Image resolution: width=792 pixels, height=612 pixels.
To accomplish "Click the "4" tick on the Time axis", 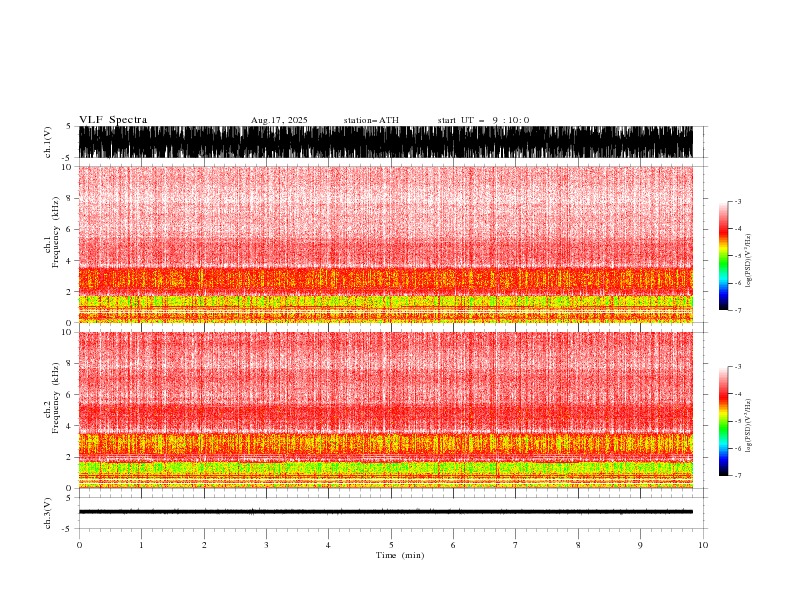I will click(328, 545).
